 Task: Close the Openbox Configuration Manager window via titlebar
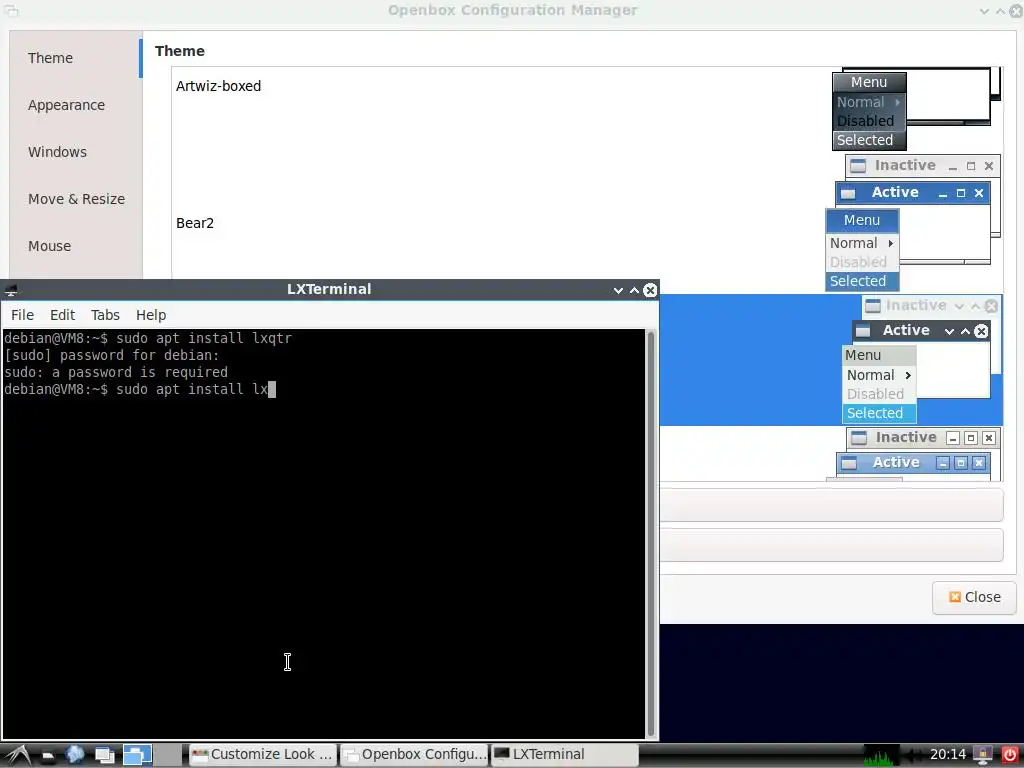tap(1017, 10)
